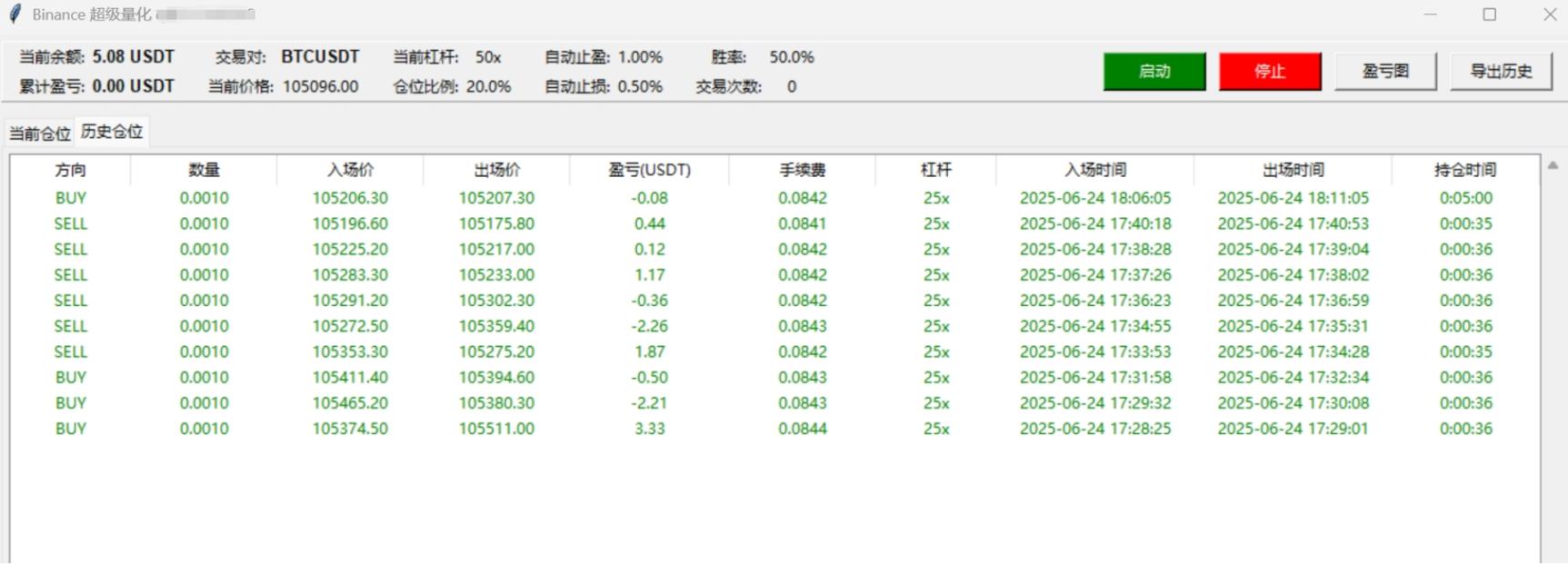Click the 入场时间 column header
This screenshot has height=564, width=1568.
[1095, 170]
